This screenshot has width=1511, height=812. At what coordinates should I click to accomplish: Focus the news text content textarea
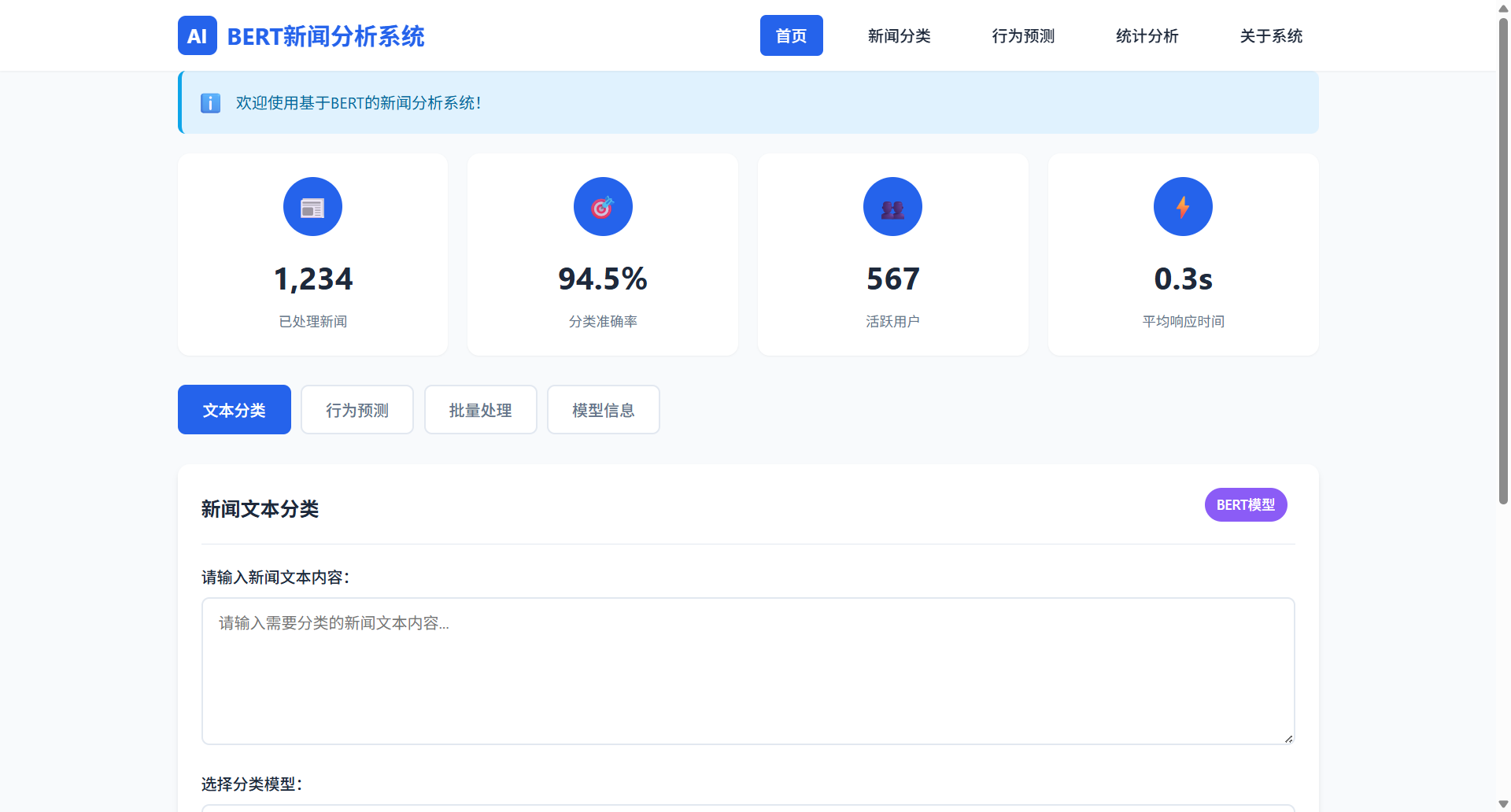coord(748,671)
